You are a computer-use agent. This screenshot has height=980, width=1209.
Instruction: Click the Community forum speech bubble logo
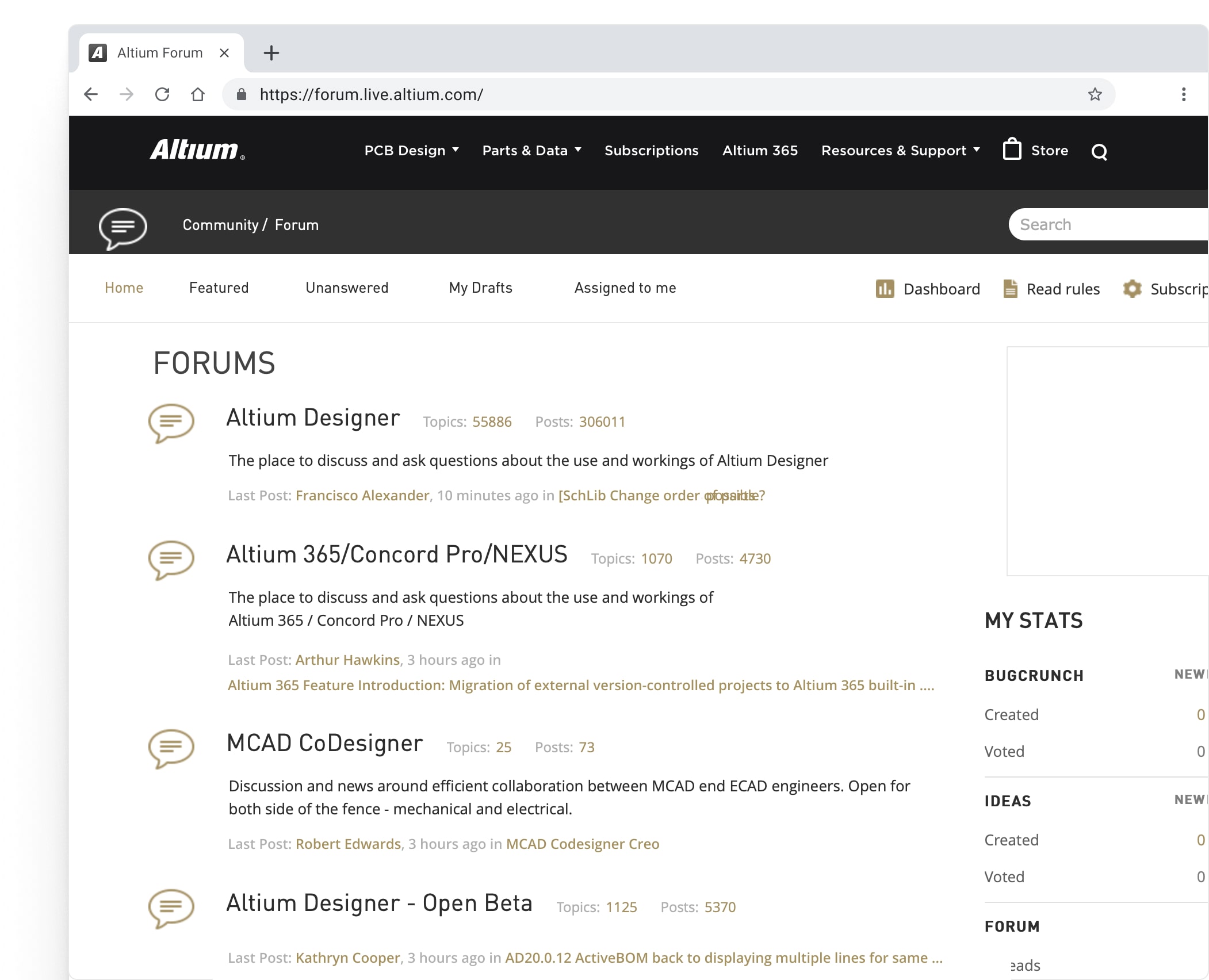pos(123,228)
